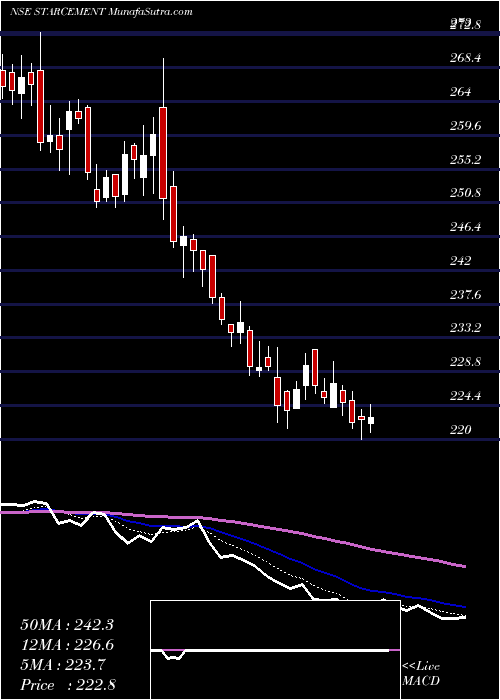Viewport: 500px width, 700px height.
Task: Click the purple 50MA line's right end
Action: point(465,566)
